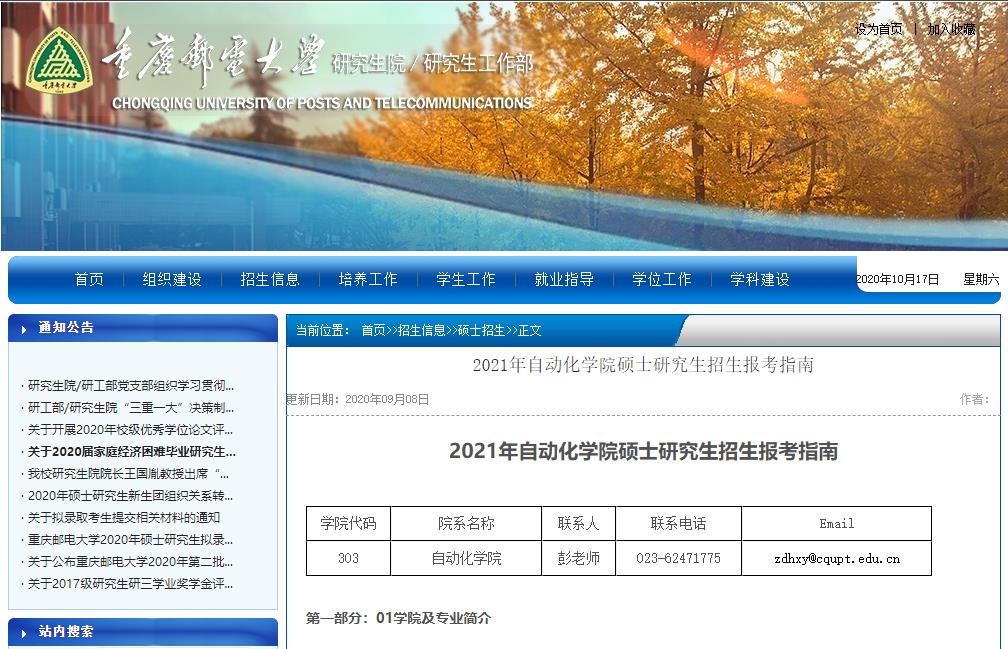The width and height of the screenshot is (1008, 649).
Task: Select 学位工作 in the navigation bar
Action: click(661, 279)
